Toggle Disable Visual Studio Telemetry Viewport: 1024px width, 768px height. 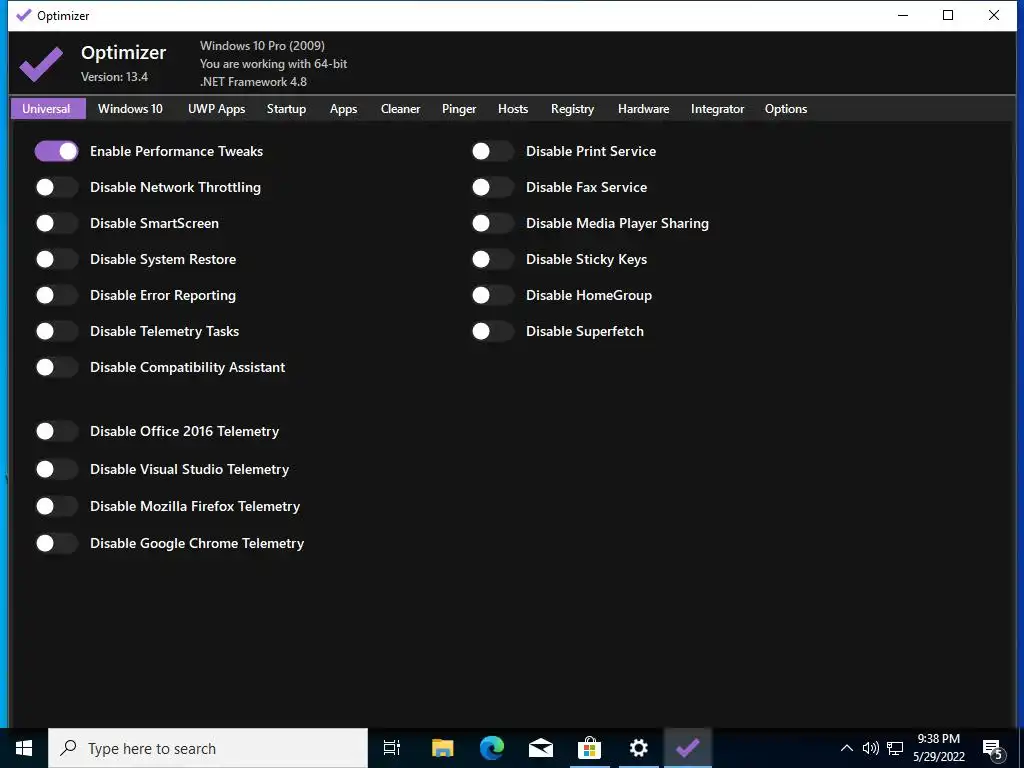(x=56, y=469)
